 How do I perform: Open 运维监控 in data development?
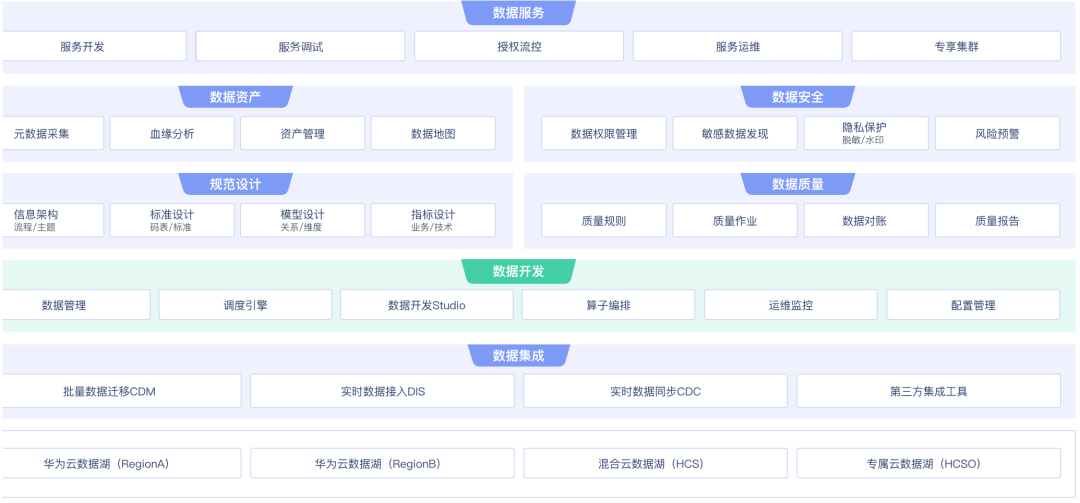pos(790,305)
